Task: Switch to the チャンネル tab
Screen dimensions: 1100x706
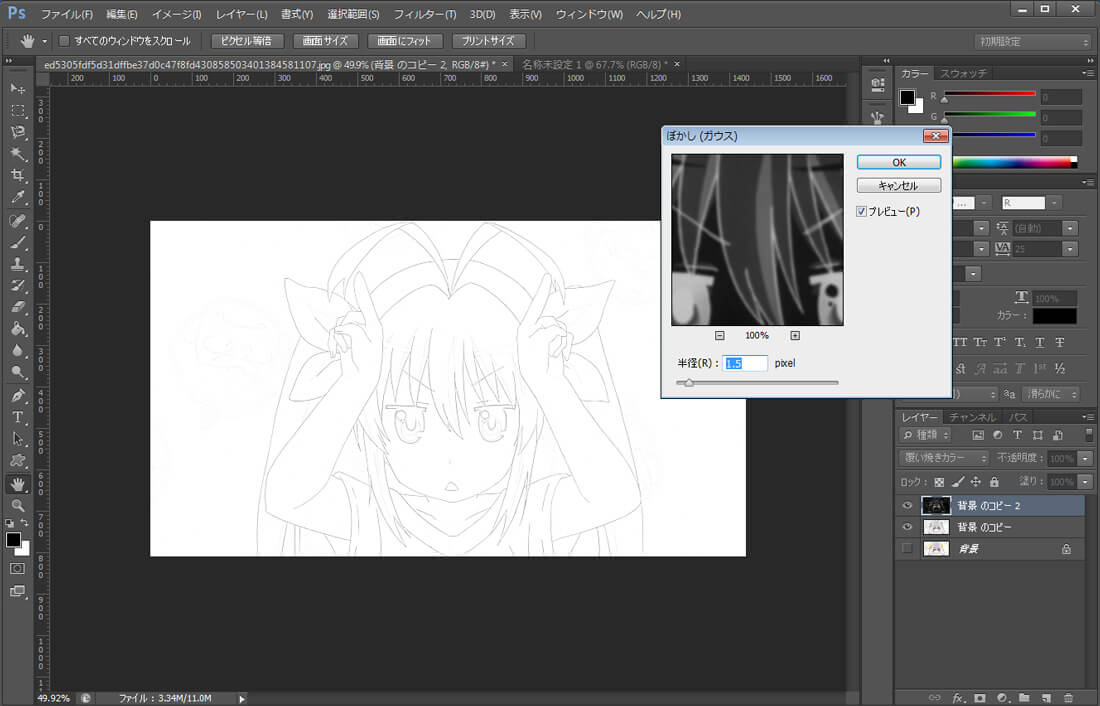Action: tap(972, 417)
